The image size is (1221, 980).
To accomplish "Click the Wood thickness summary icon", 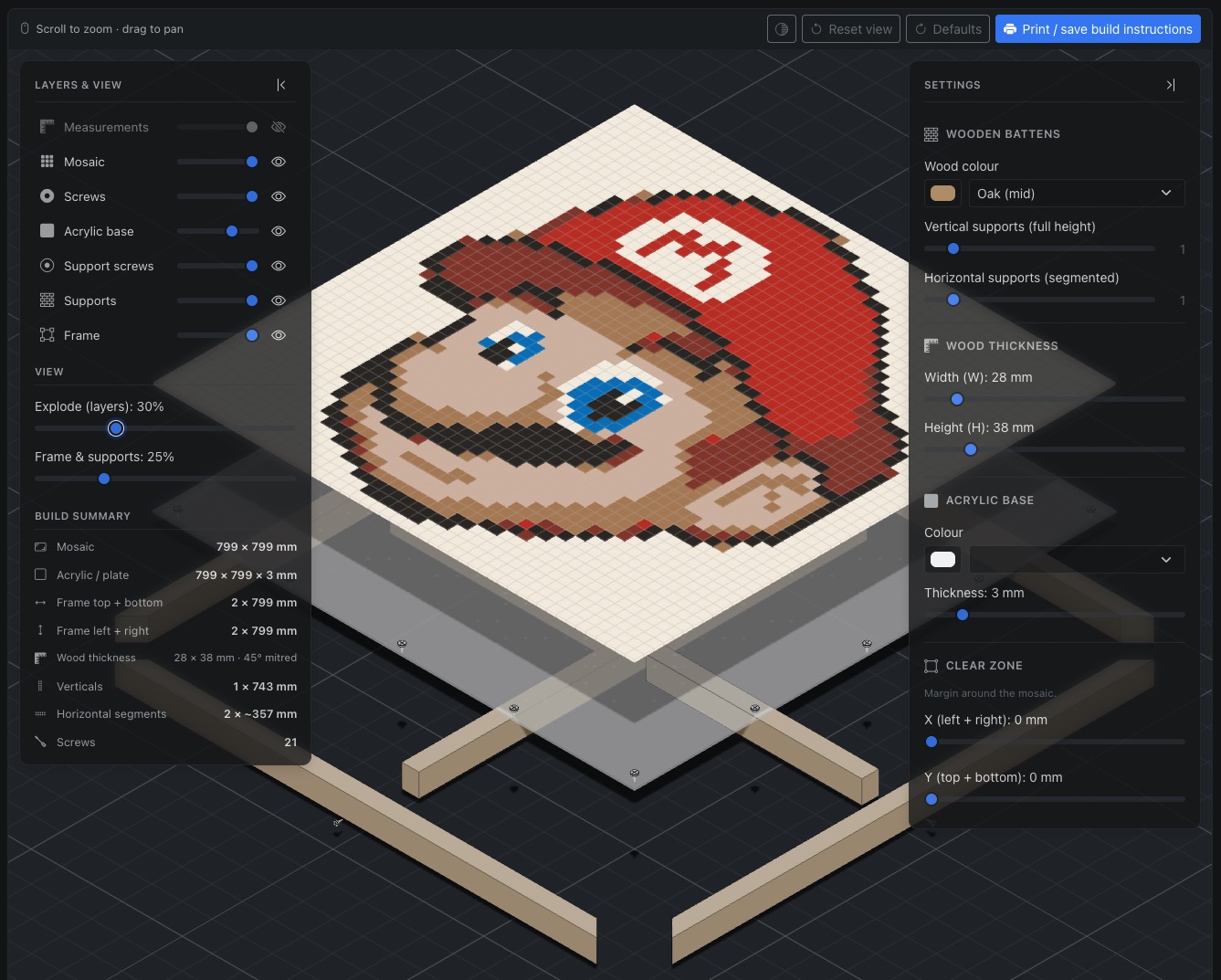I will click(x=40, y=658).
